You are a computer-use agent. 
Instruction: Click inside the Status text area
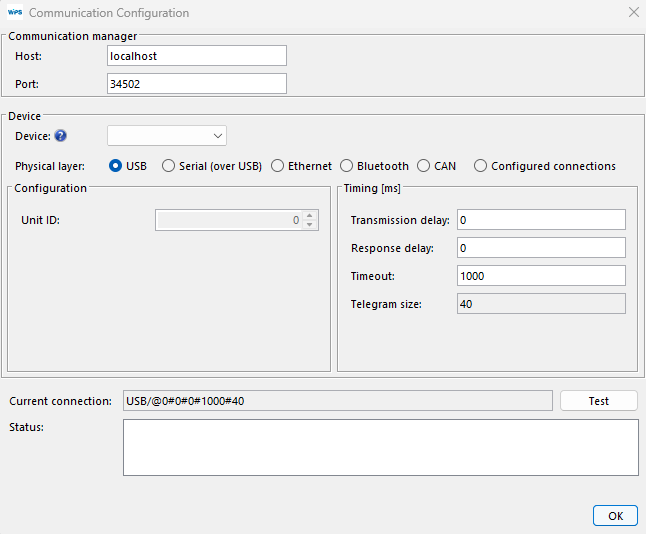(380, 447)
